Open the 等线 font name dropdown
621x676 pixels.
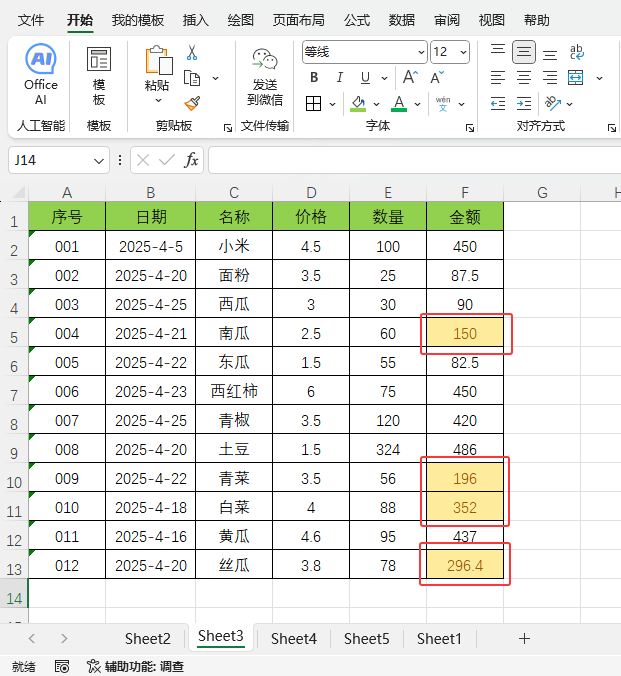pyautogui.click(x=421, y=53)
